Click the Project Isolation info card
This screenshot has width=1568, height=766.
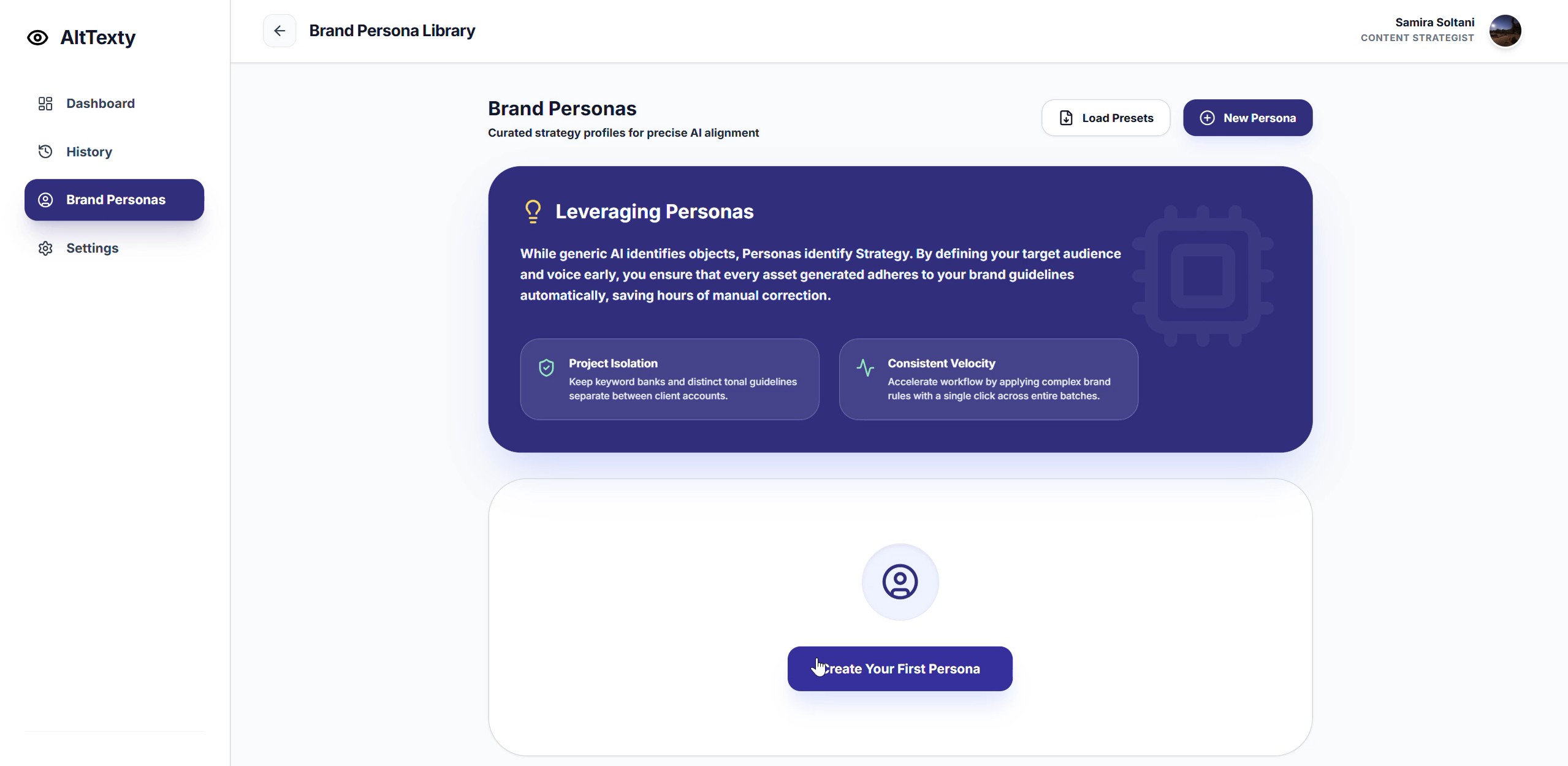pos(669,379)
